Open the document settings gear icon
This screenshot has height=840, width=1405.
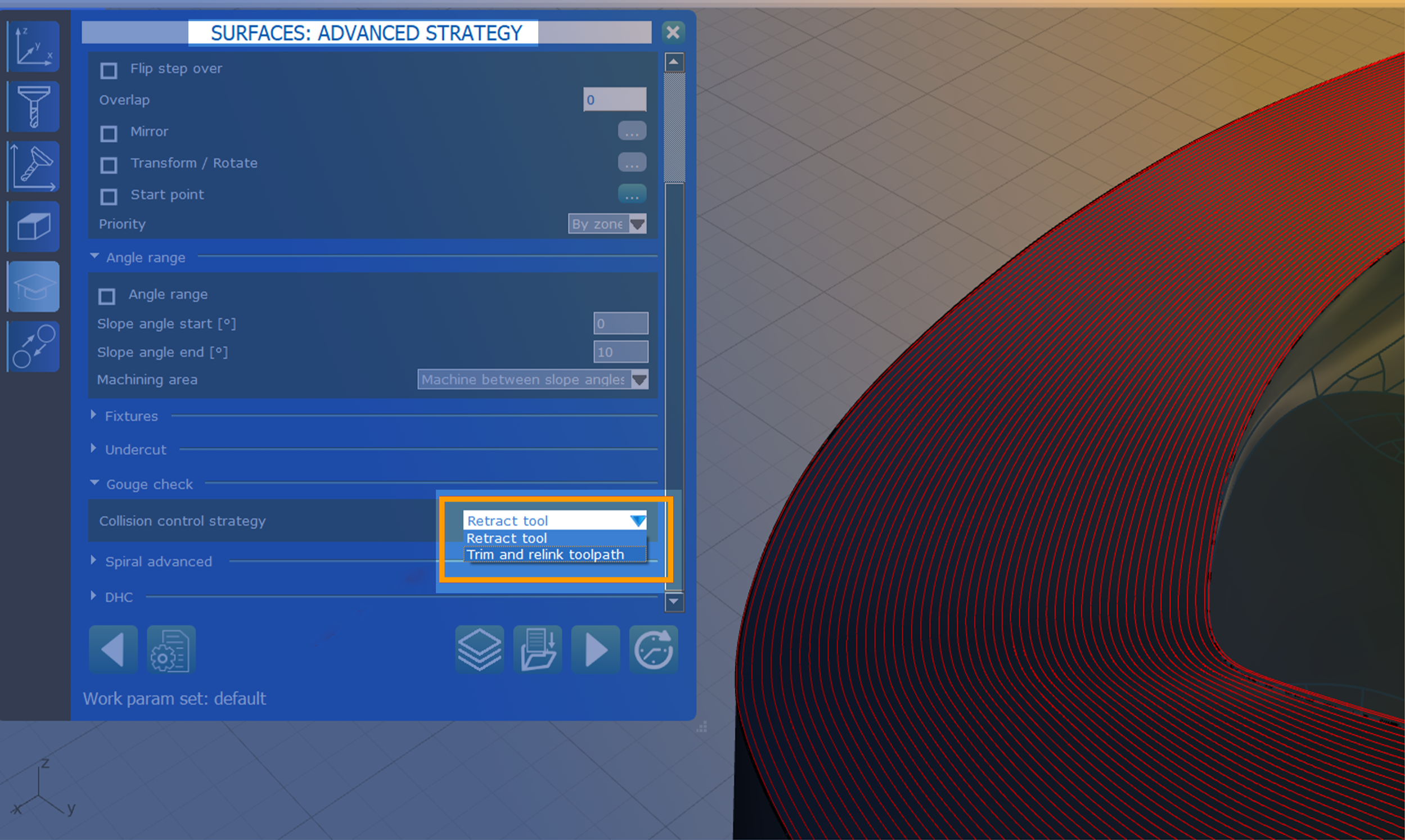[171, 649]
